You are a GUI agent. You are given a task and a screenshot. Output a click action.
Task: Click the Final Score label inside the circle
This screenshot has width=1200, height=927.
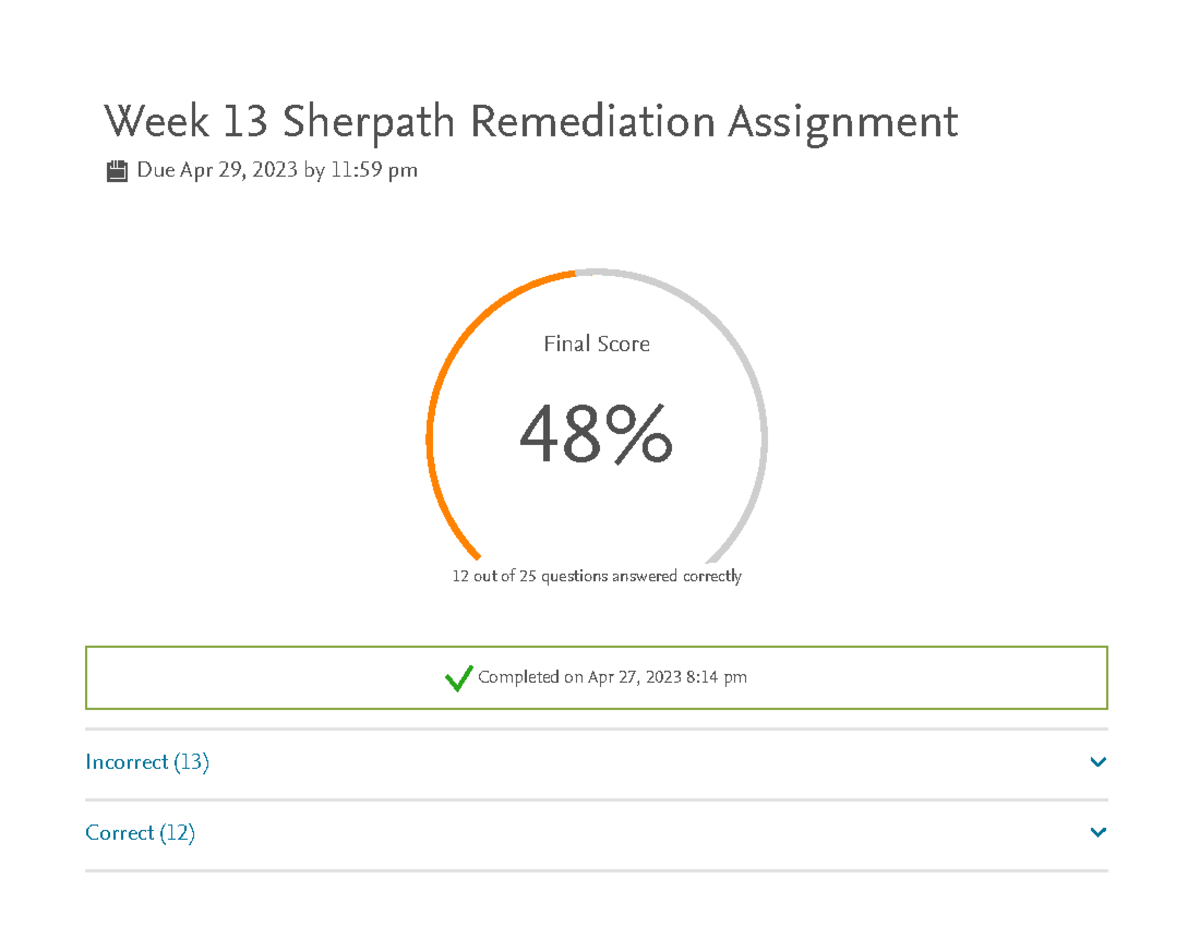[596, 344]
